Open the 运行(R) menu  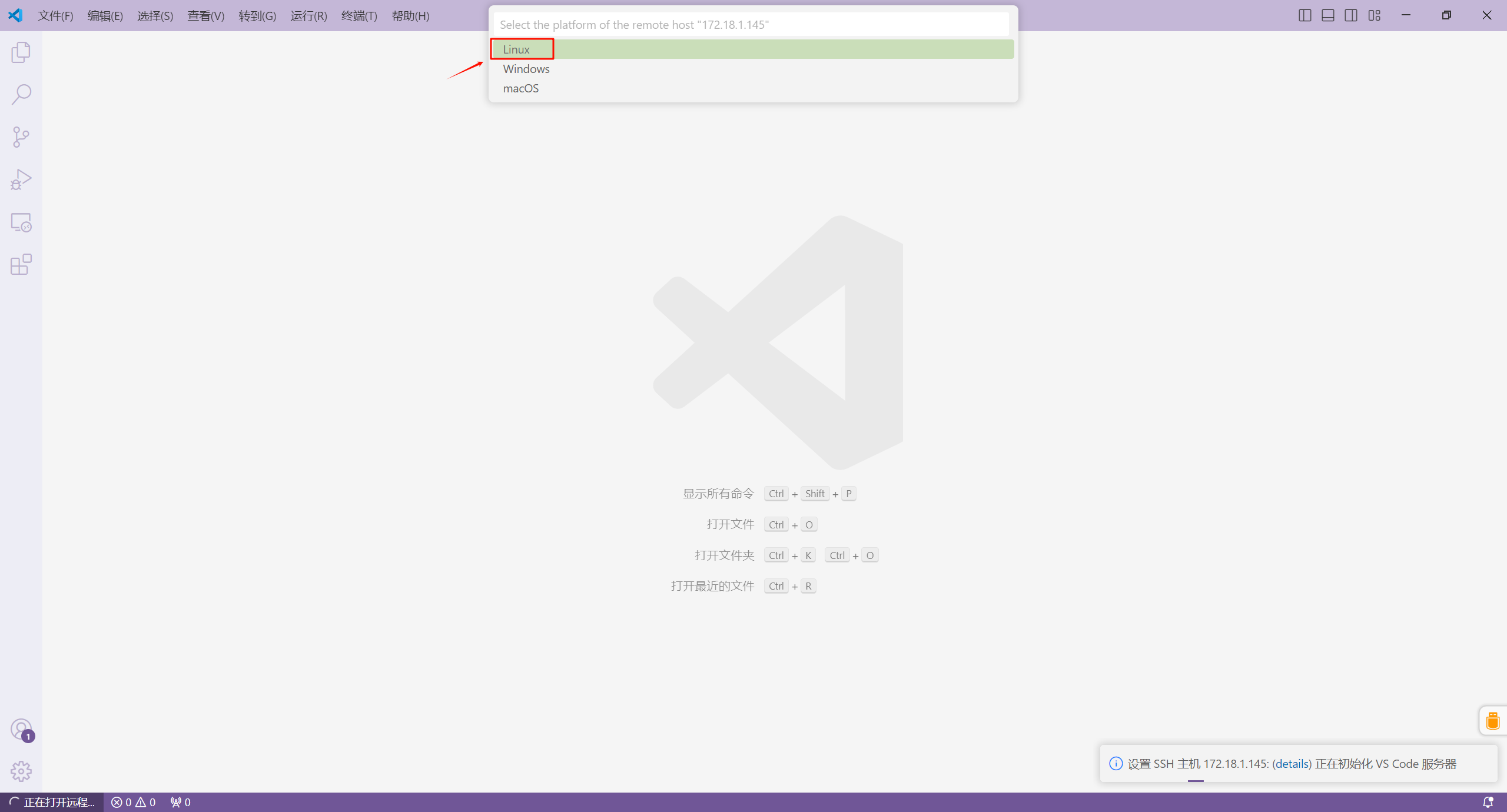pyautogui.click(x=308, y=16)
